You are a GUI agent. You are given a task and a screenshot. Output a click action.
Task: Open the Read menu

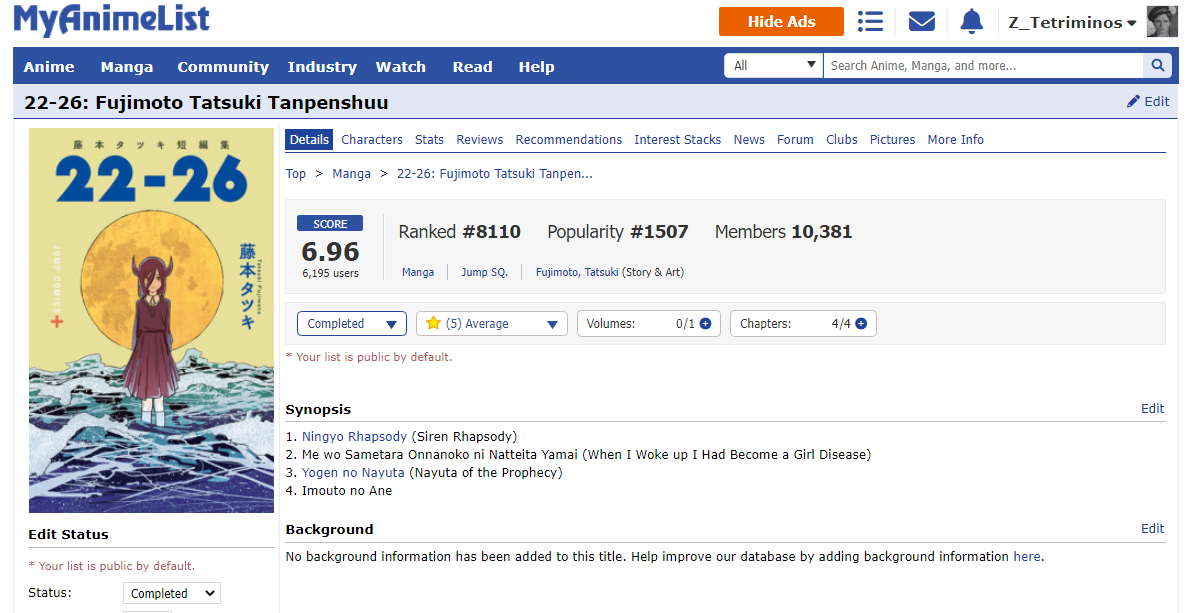click(x=473, y=67)
